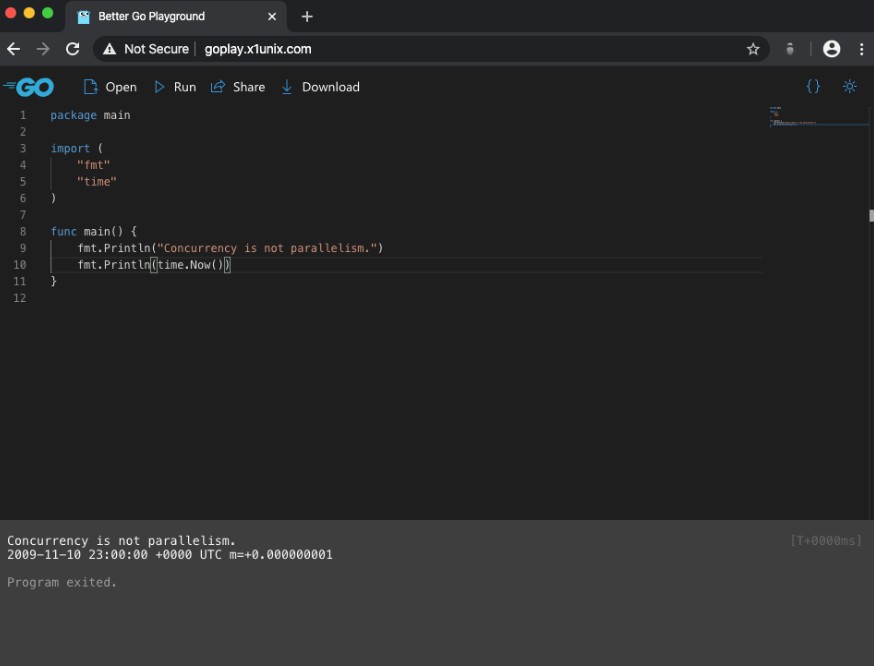Format code with the curly braces icon

[x=813, y=86]
